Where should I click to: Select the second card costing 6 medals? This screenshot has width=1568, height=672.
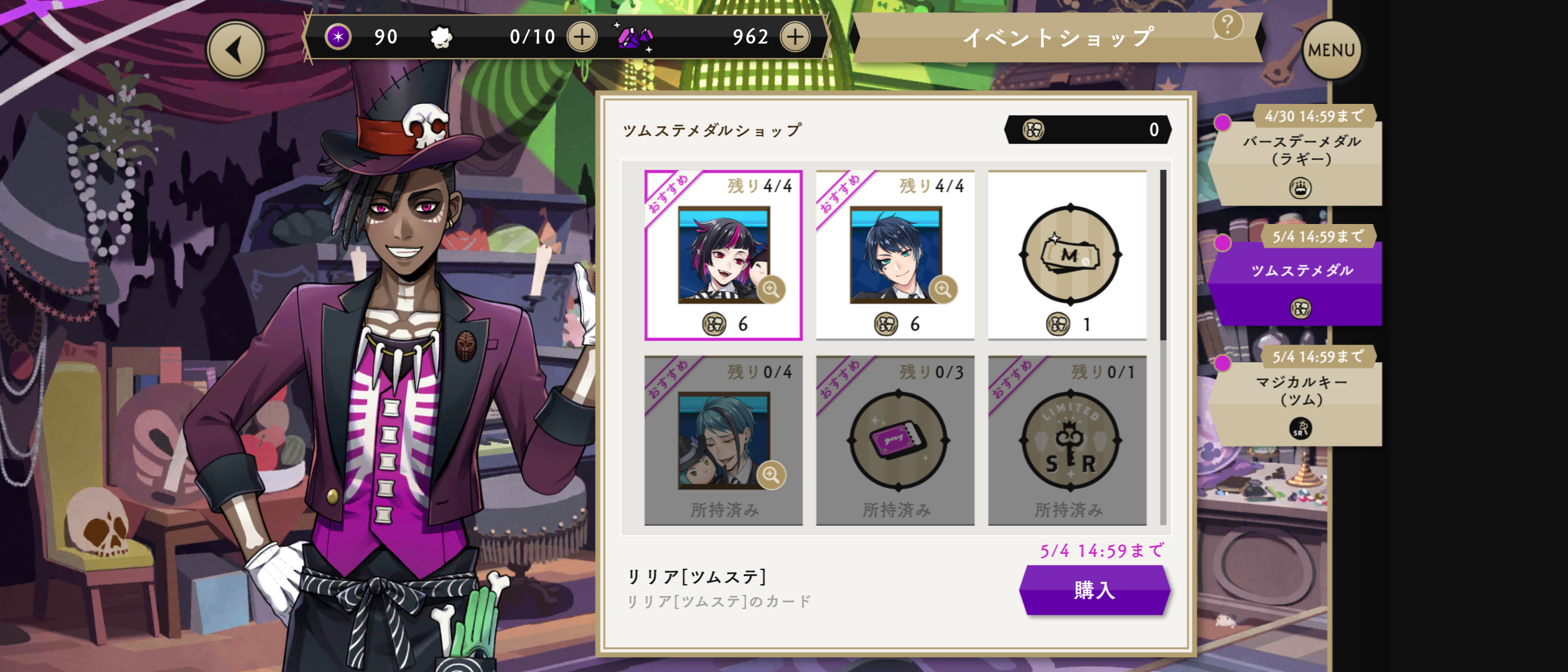895,255
